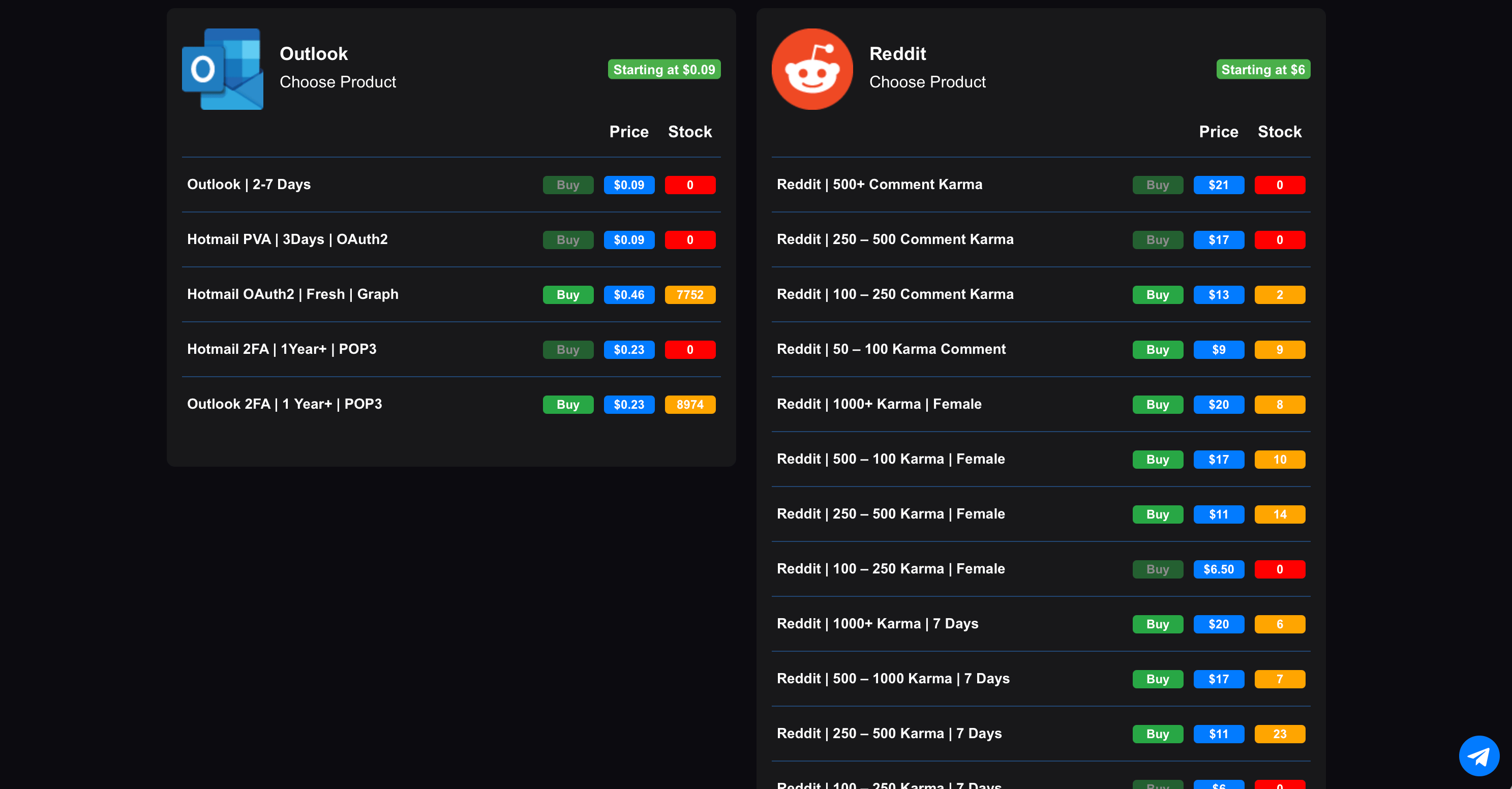
Task: Open the Telegram chat bubble icon
Action: pos(1478,755)
